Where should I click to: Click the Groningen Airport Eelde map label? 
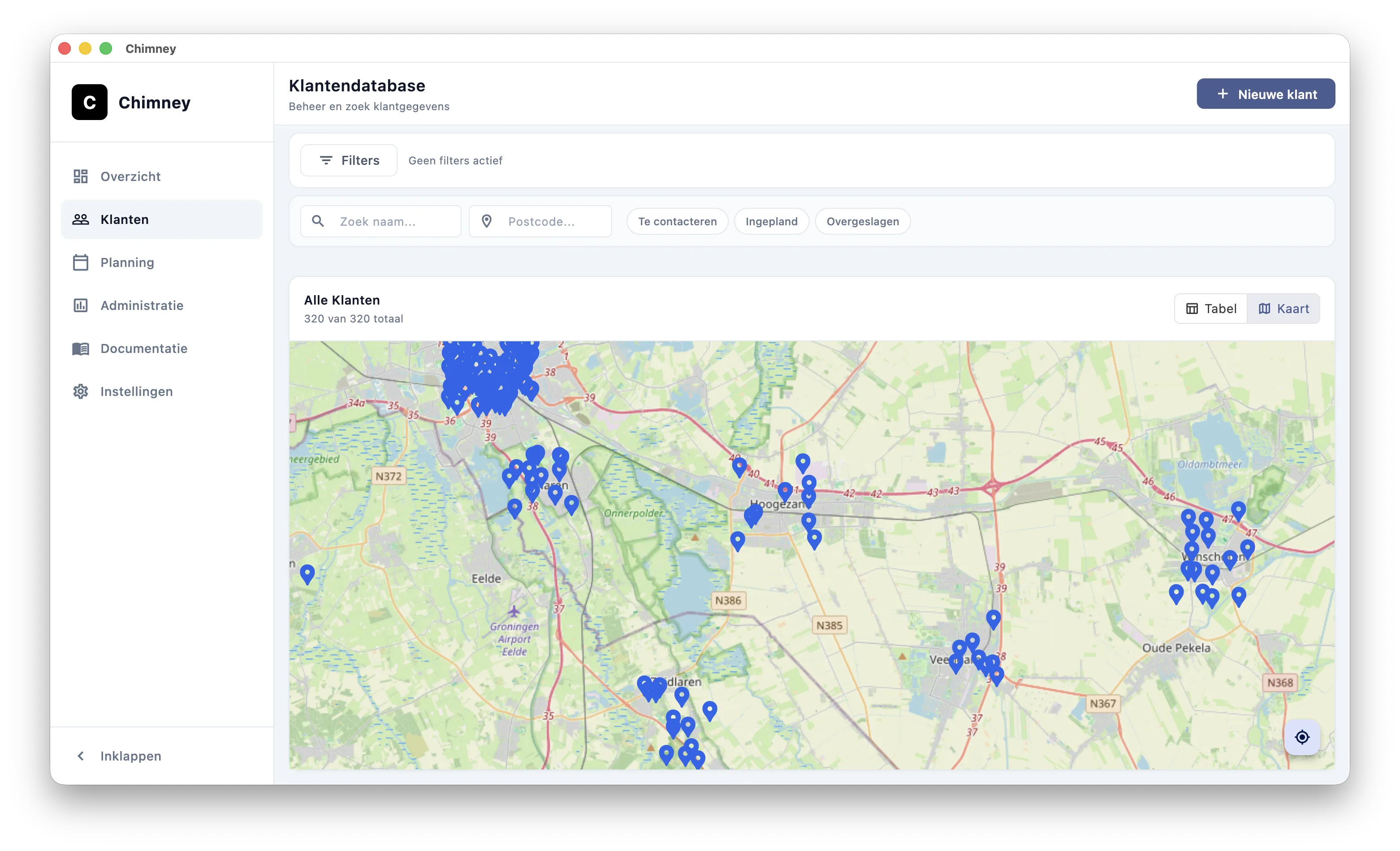514,639
